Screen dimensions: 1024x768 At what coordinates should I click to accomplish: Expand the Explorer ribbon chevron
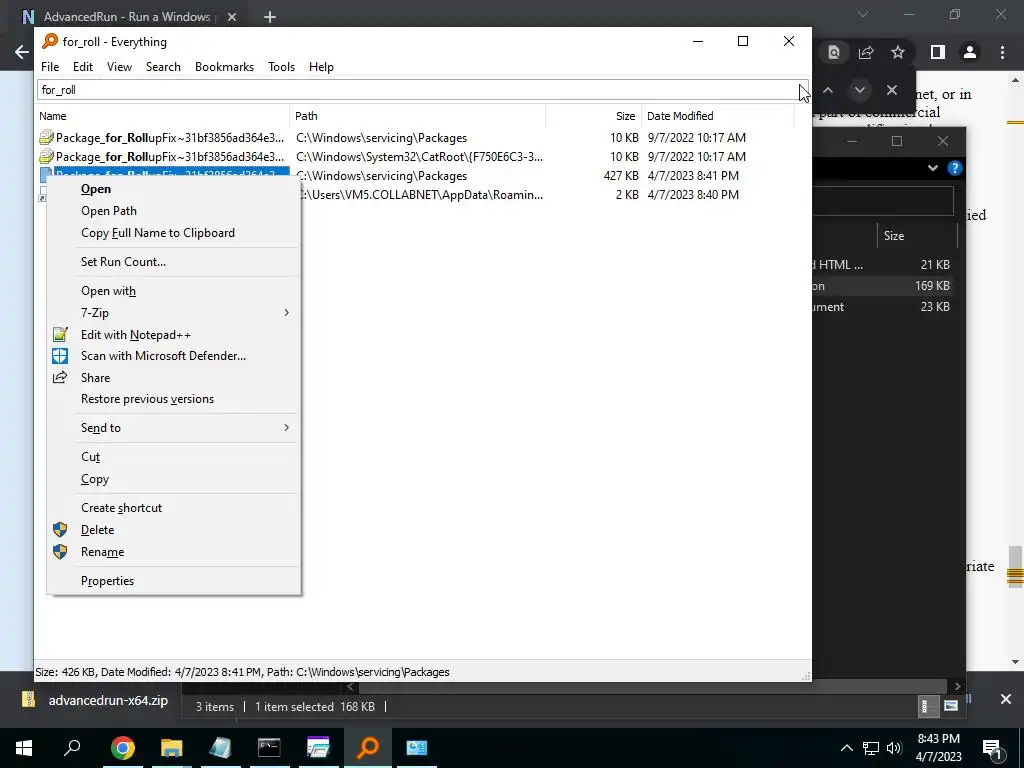(933, 168)
